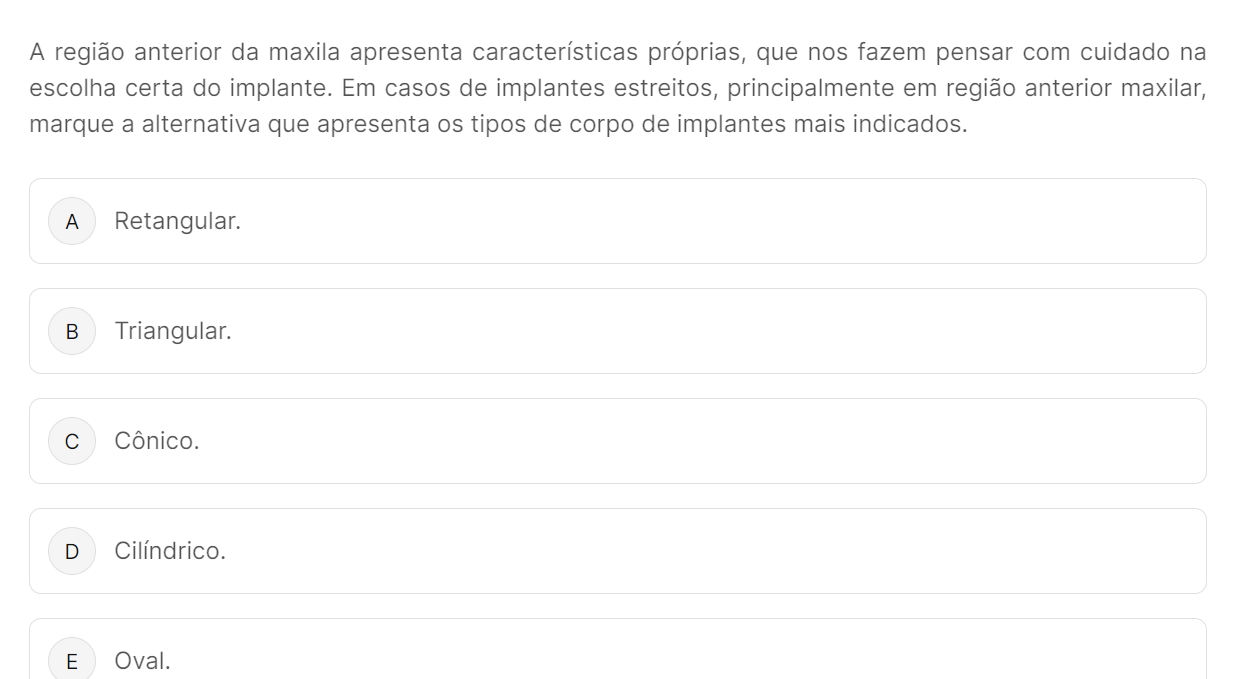The image size is (1238, 679).
Task: Click the question line starting 'marque a alternativa'
Action: click(499, 126)
